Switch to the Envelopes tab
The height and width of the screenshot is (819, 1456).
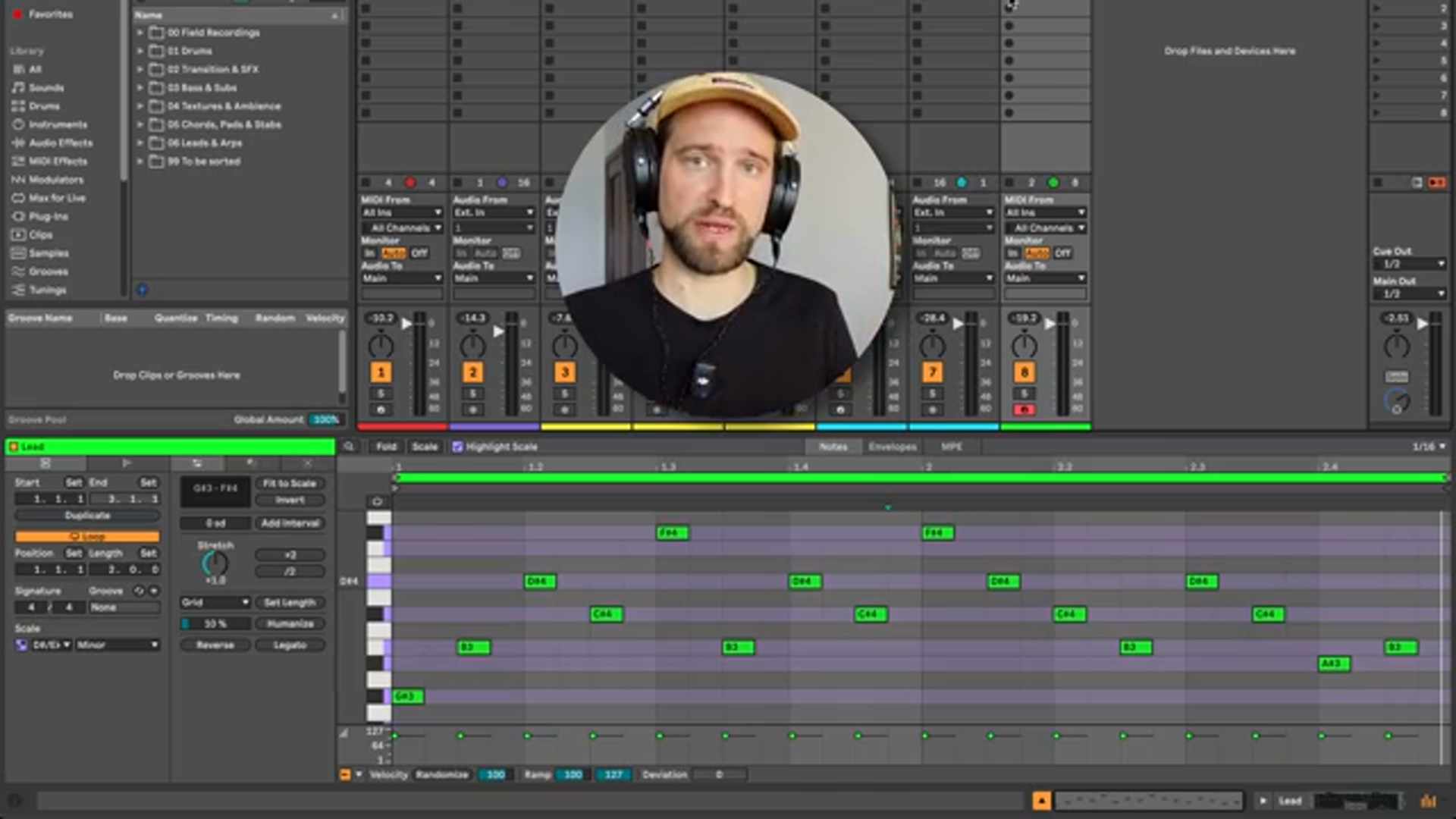(892, 447)
